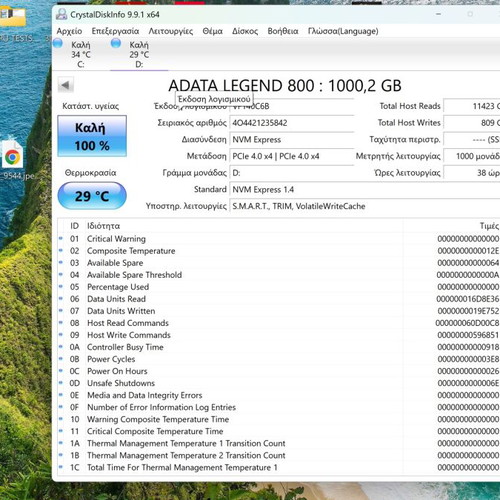The width and height of the screenshot is (500, 500).
Task: Select the Available Spare row
Action: (279, 263)
